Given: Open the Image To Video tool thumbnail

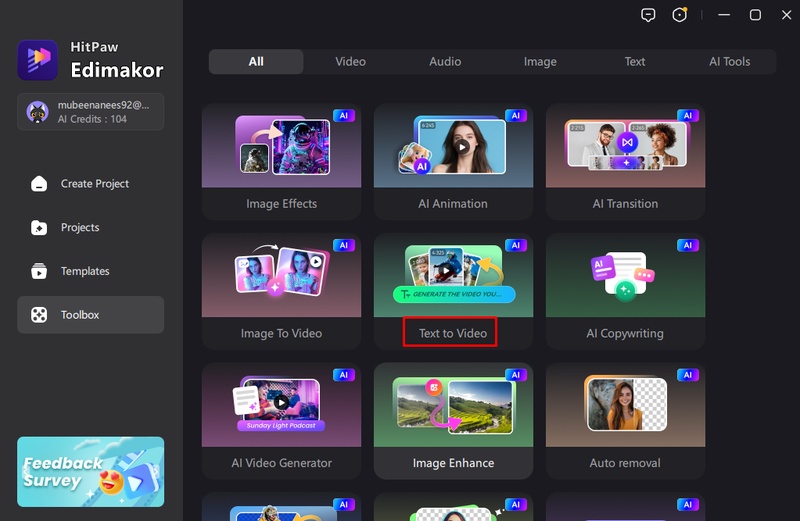Looking at the screenshot, I should tap(282, 275).
